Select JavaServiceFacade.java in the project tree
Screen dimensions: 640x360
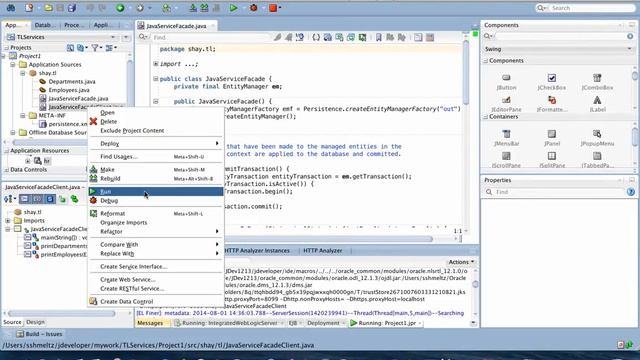78,98
